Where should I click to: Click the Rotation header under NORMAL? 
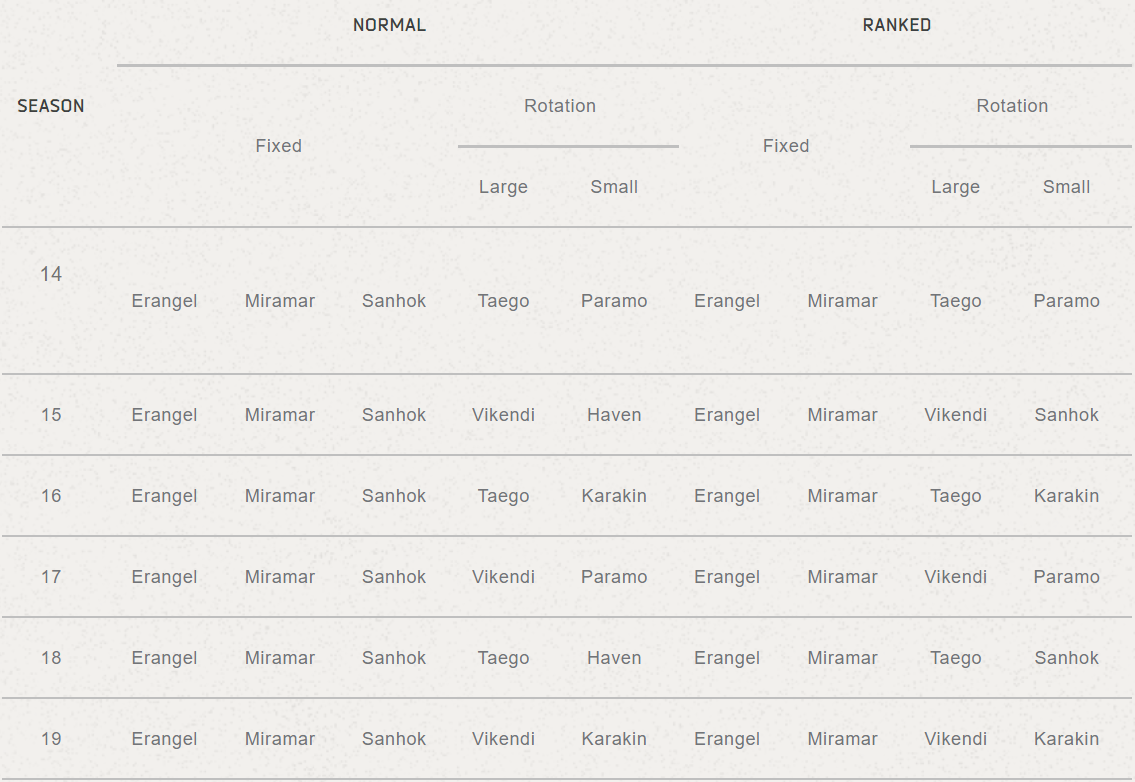pos(560,106)
